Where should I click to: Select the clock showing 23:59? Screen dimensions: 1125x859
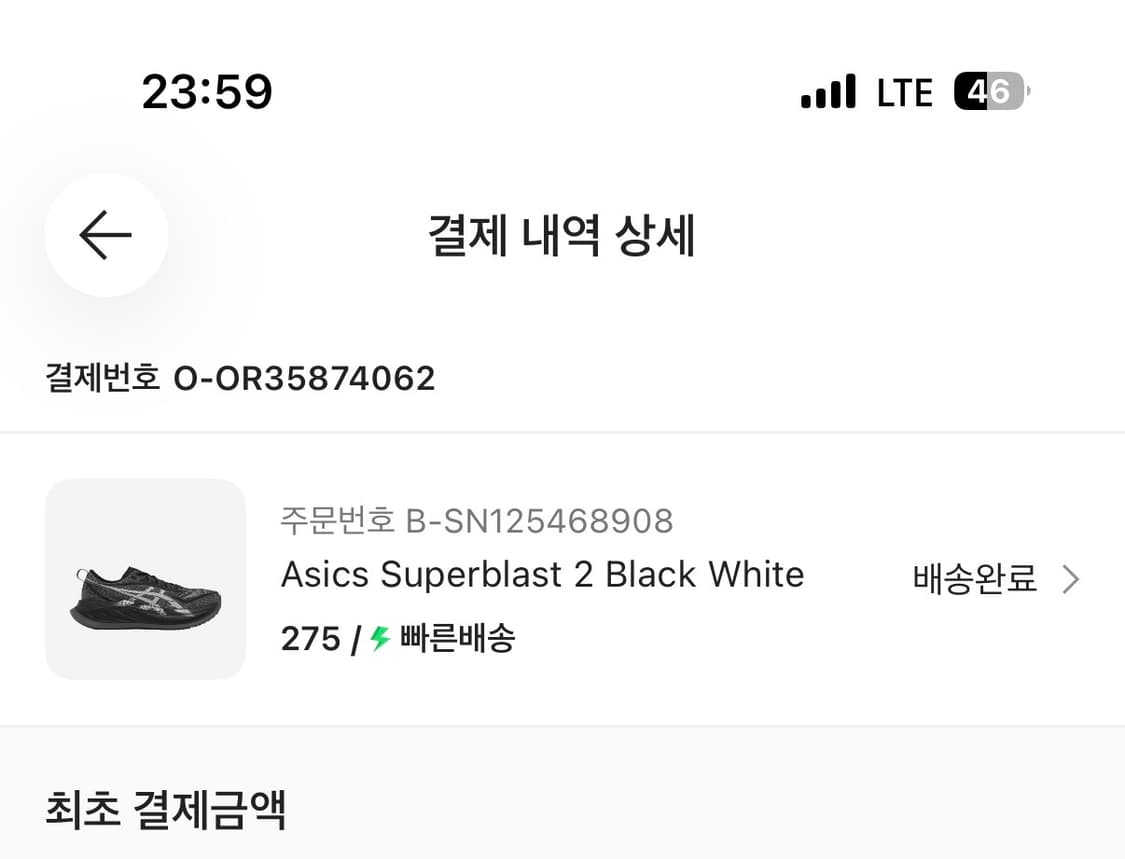[x=207, y=91]
